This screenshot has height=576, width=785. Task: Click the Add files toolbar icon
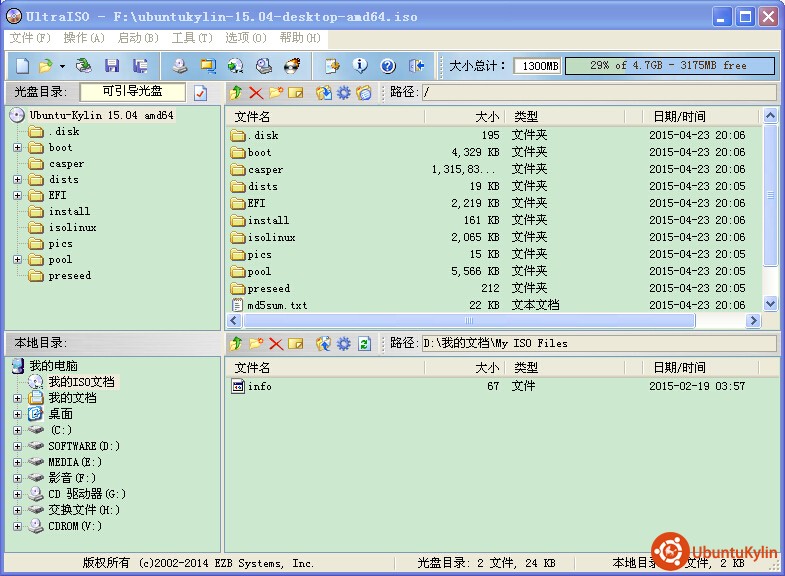332,66
